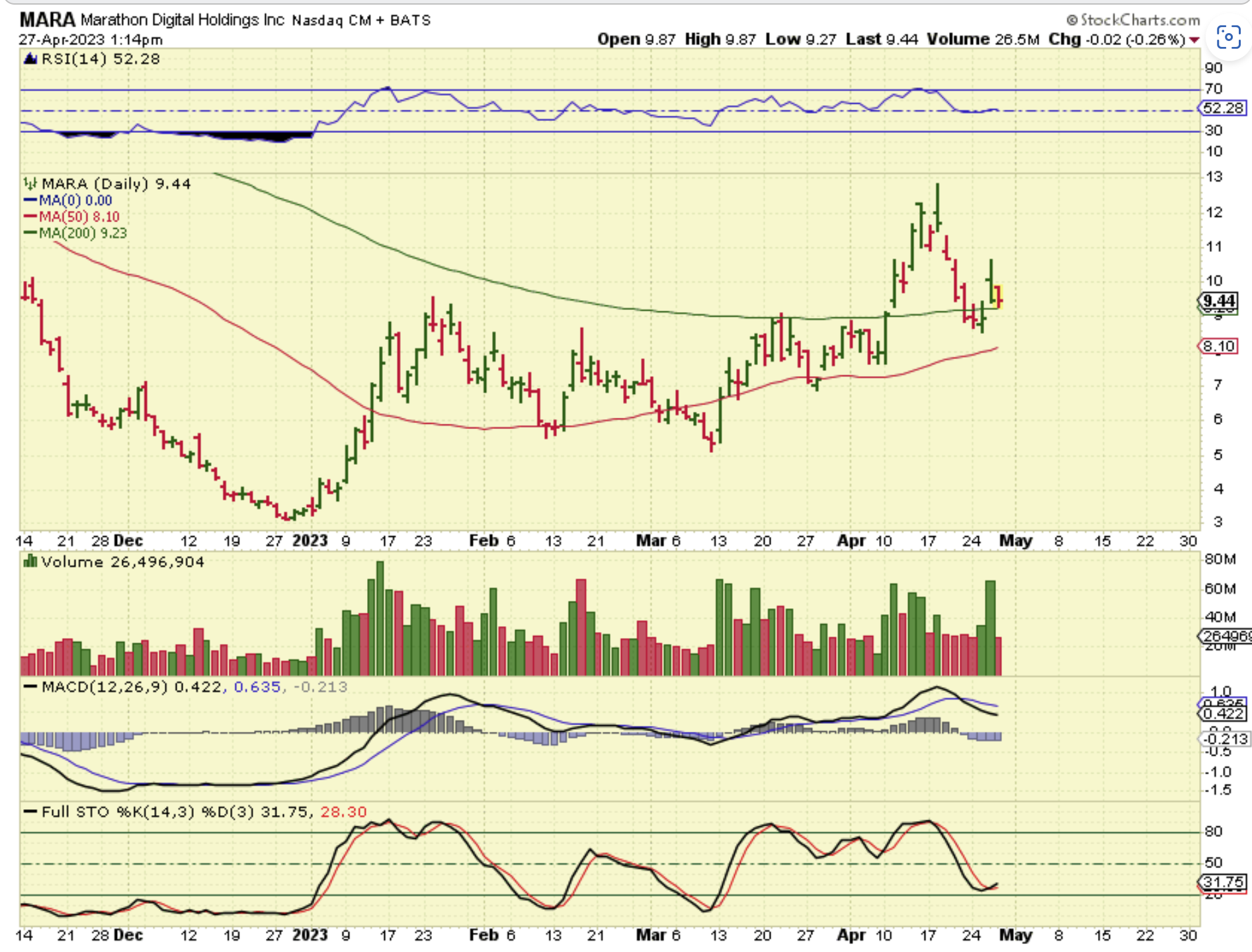Screen dimensions: 1252x952
Task: Click the "40M" volume axis label
Action: pyautogui.click(x=1220, y=617)
